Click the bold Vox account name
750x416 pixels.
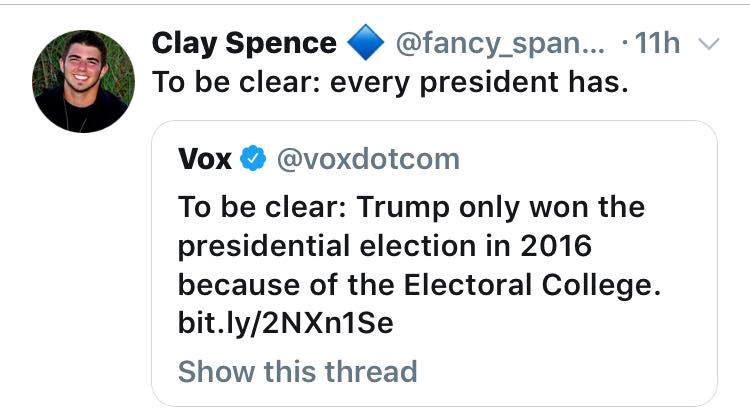[x=205, y=159]
